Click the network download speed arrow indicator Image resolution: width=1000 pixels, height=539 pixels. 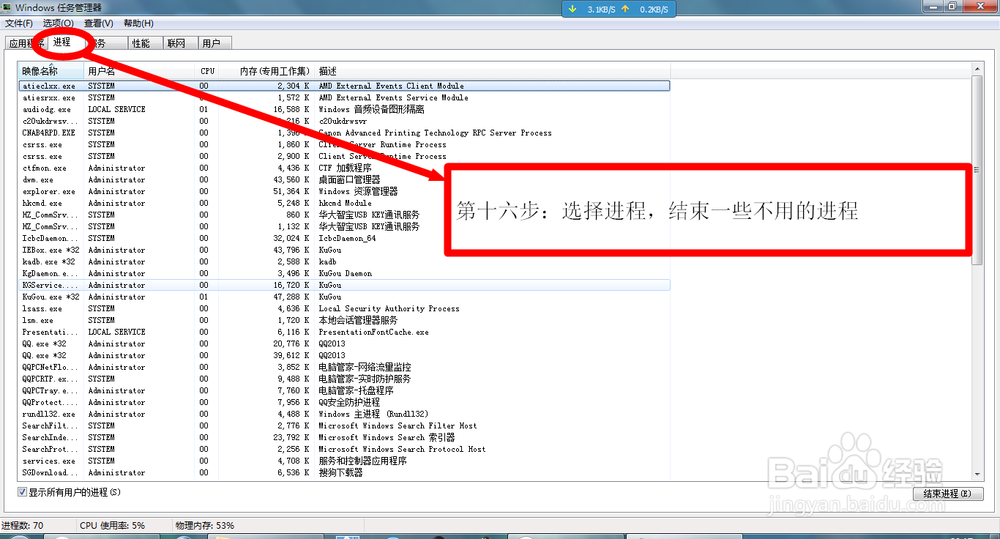click(x=573, y=9)
